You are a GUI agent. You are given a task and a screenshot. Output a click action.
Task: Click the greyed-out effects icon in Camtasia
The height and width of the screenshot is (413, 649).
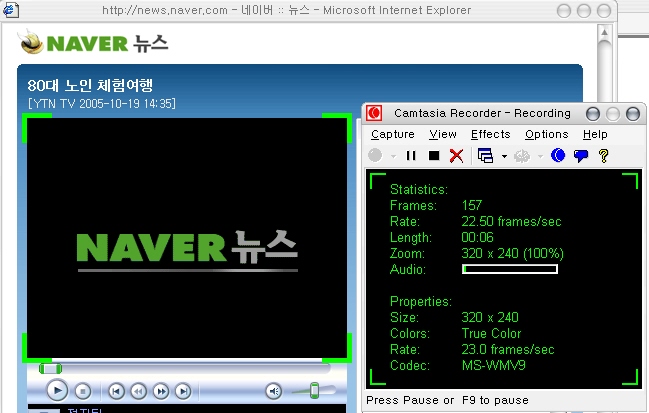pos(522,156)
